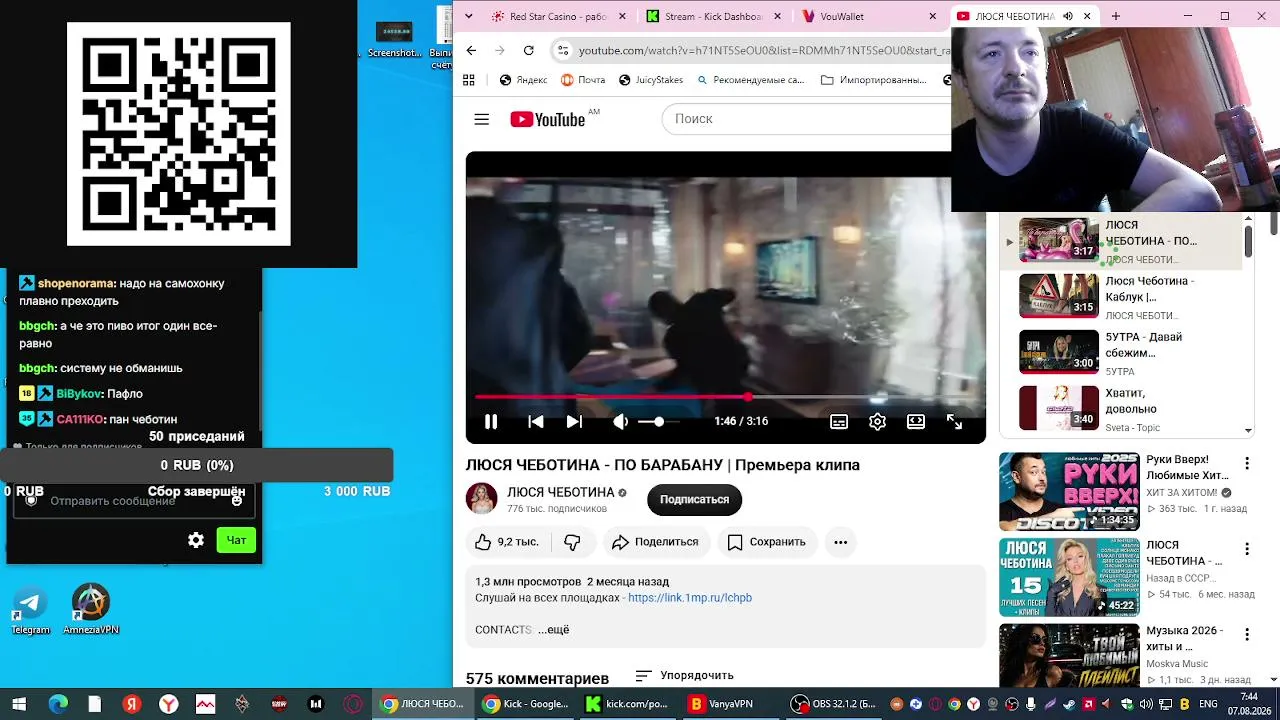Save the video with Сохранить

click(x=766, y=542)
